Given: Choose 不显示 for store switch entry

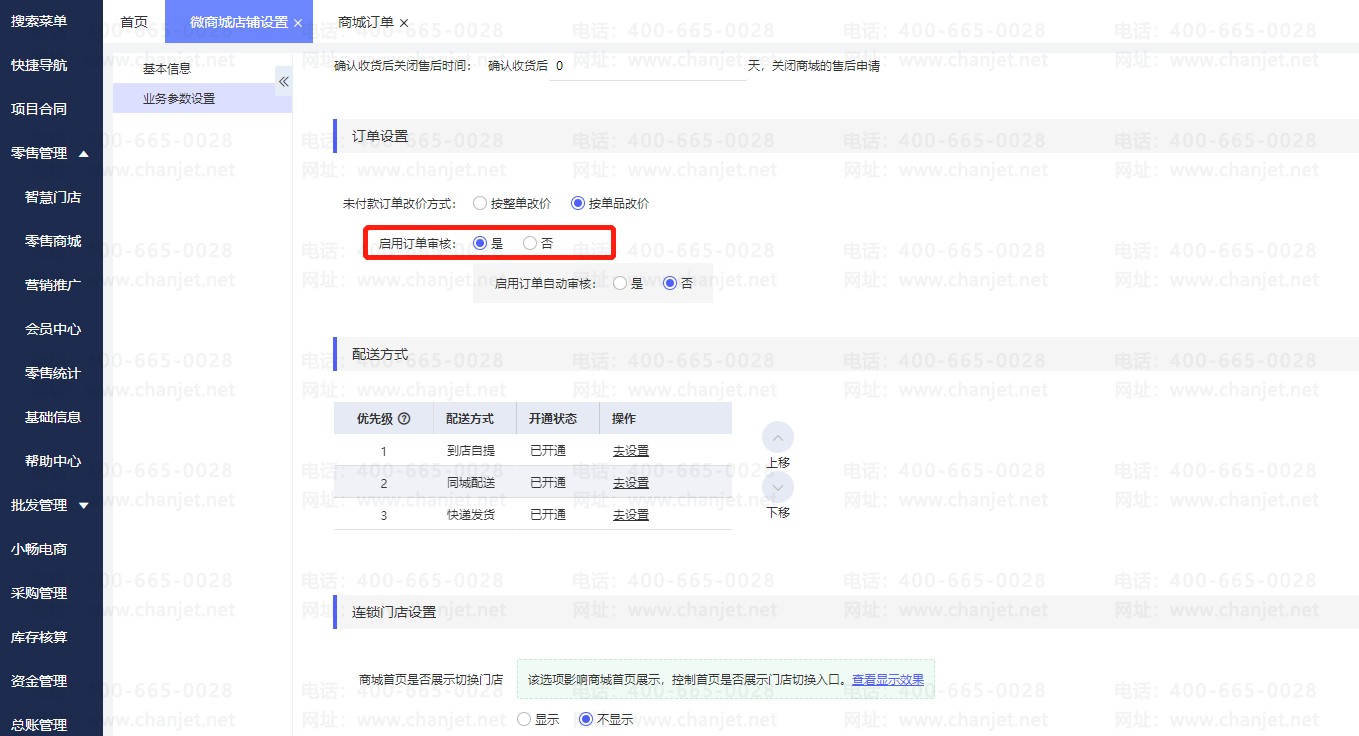Looking at the screenshot, I should [x=586, y=719].
